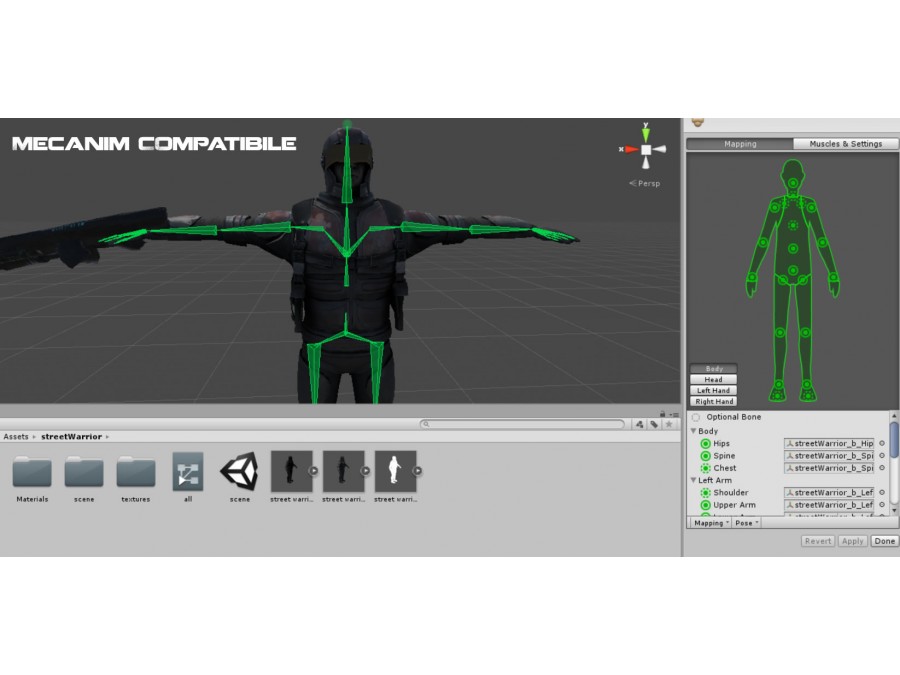Open the Pose dropdown
This screenshot has height=675, width=900.
click(x=747, y=523)
